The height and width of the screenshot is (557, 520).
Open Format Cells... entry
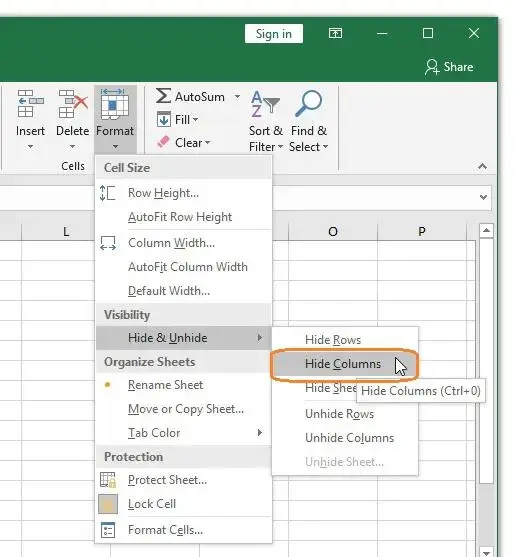pos(184,530)
